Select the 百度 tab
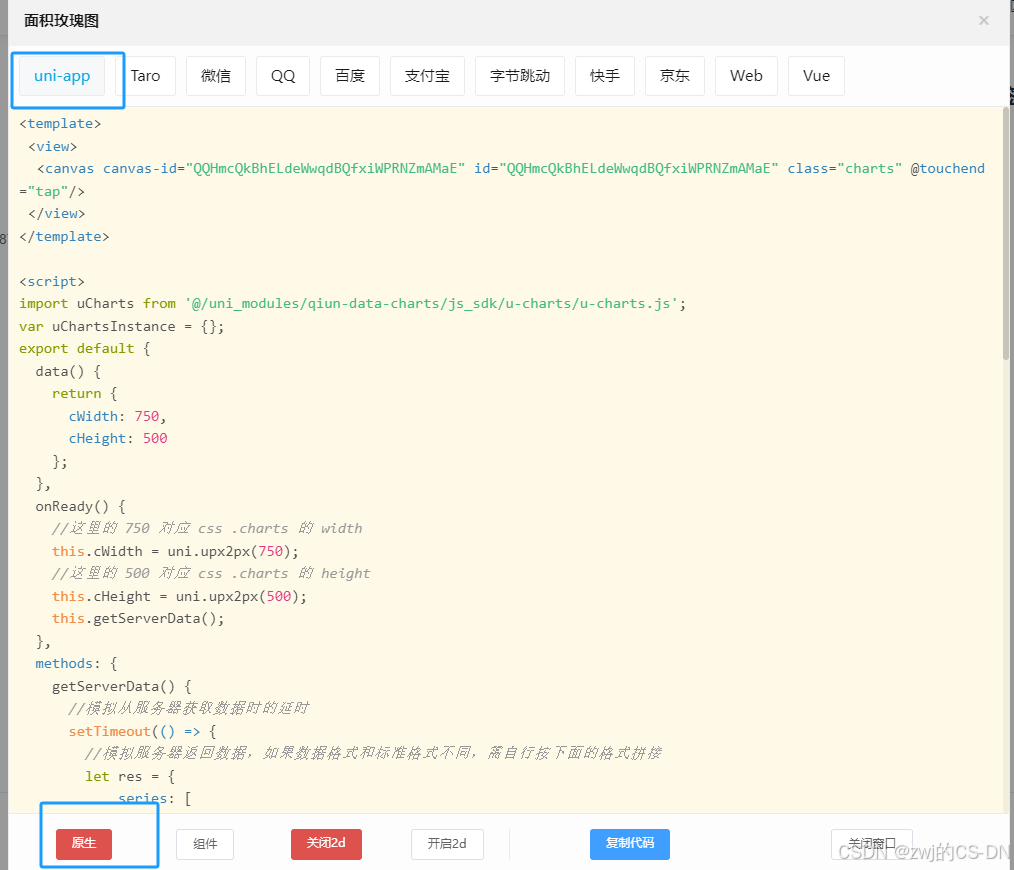This screenshot has height=870, width=1014. point(350,76)
